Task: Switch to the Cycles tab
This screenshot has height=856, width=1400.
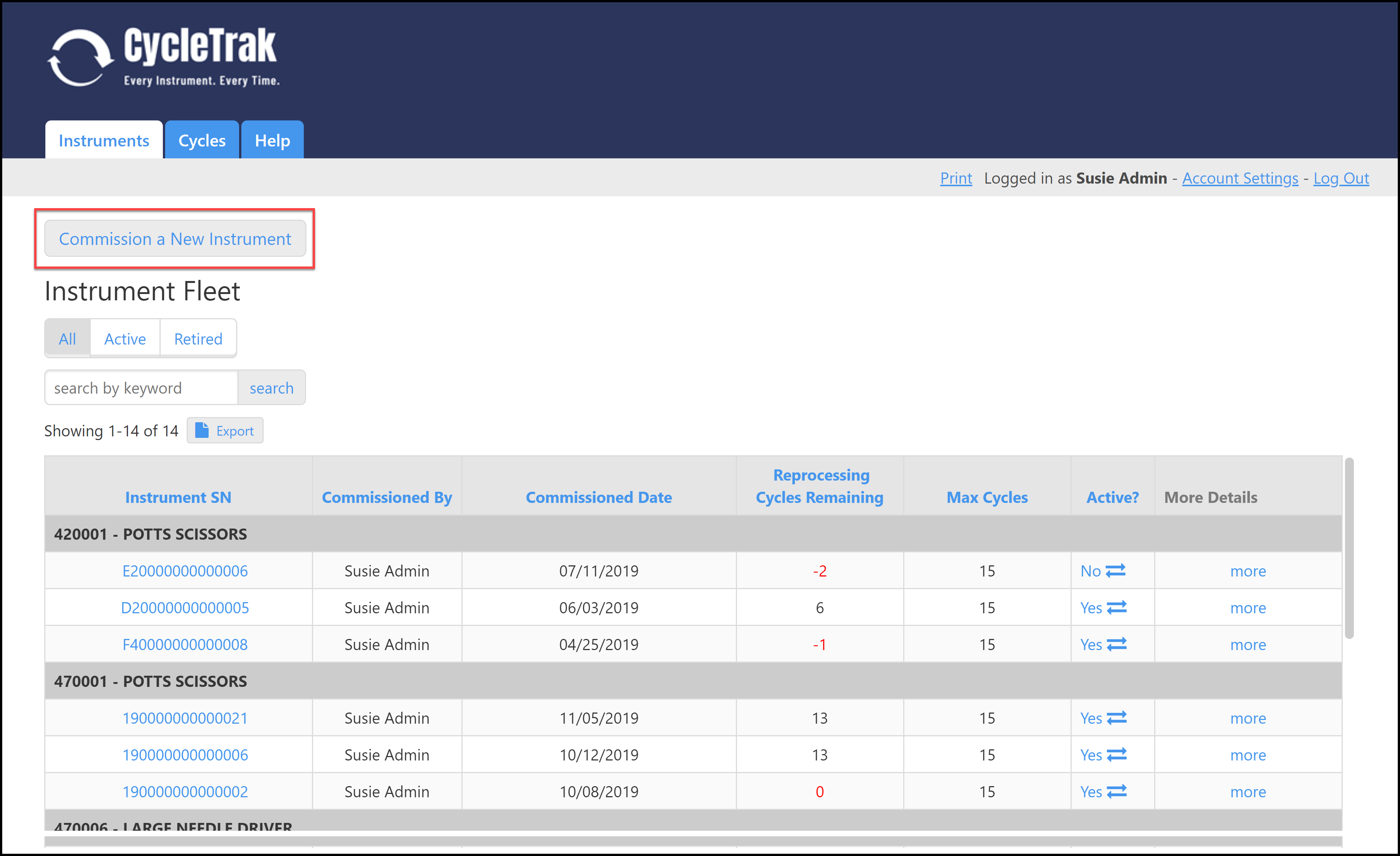Action: [202, 140]
